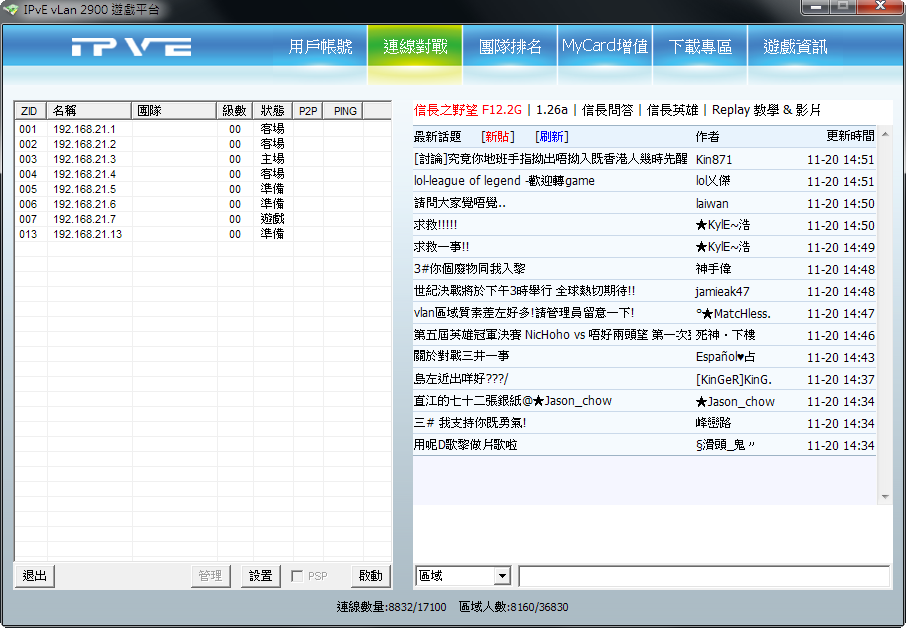
Task: Toggle the PSP checkbox
Action: point(297,576)
